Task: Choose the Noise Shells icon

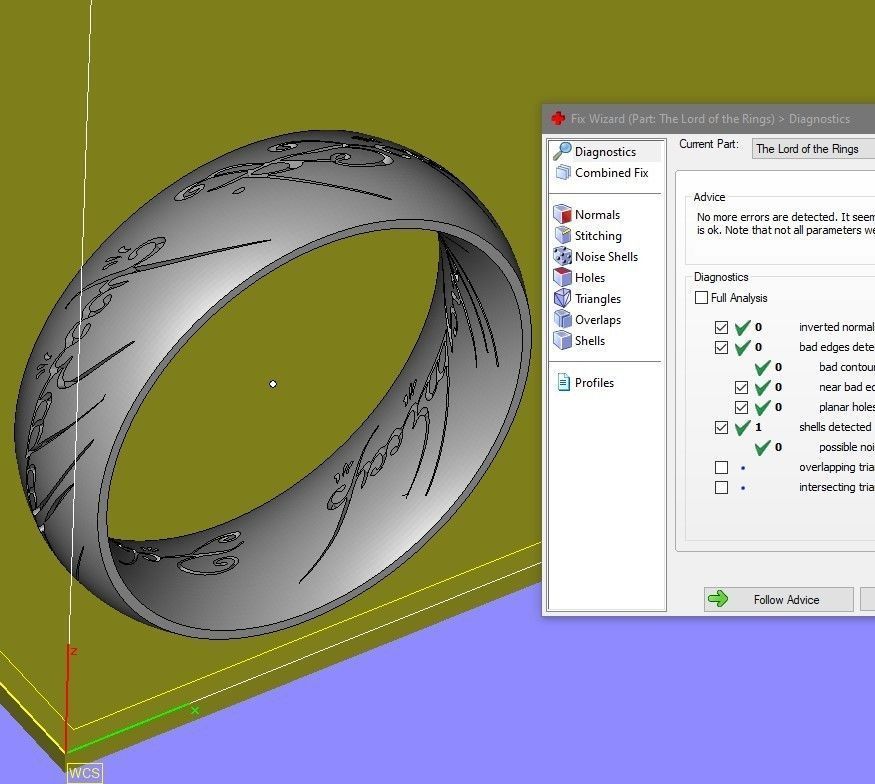Action: [x=562, y=256]
